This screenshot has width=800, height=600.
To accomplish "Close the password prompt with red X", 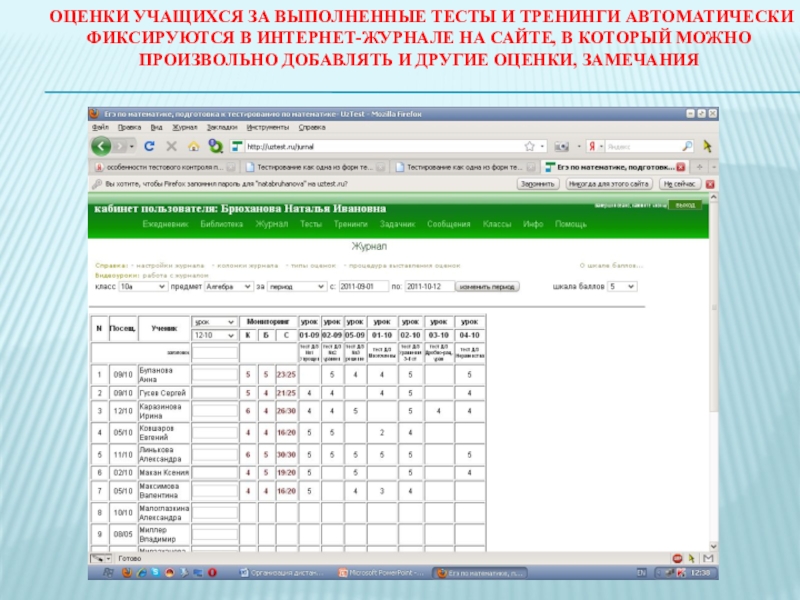I will pos(710,184).
